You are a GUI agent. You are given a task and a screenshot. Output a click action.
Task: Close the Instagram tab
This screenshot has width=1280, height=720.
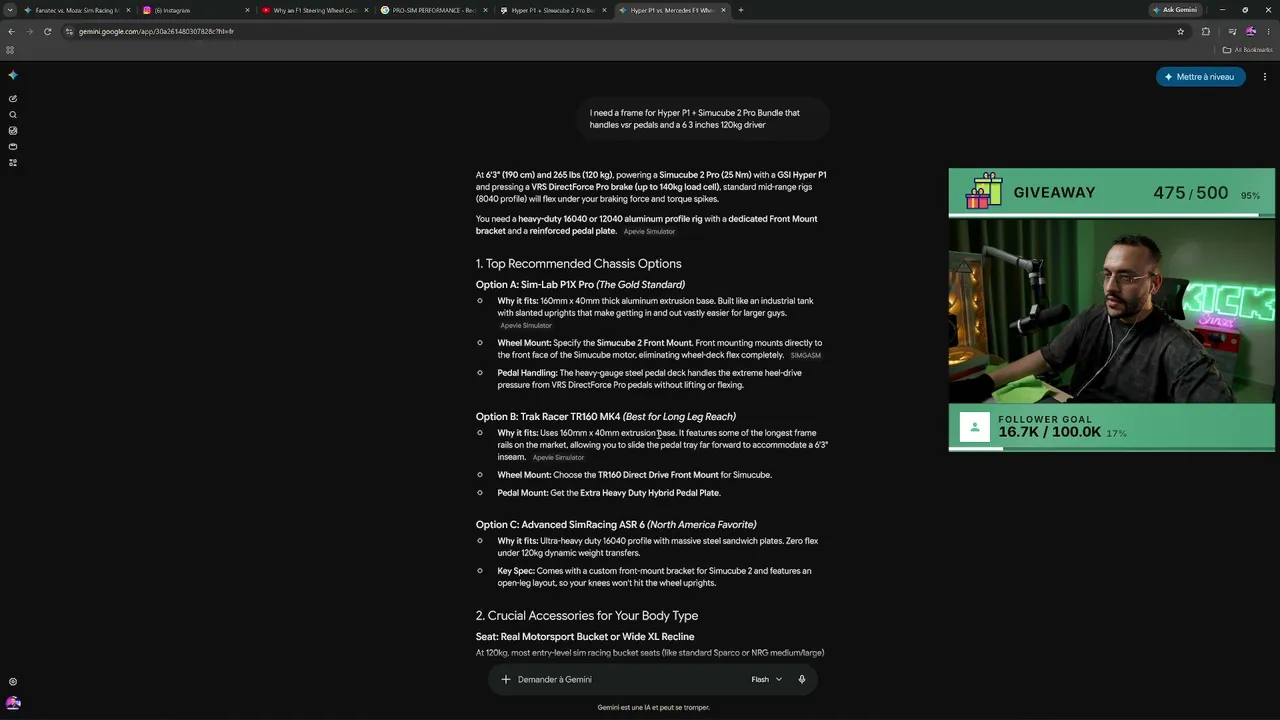[247, 10]
